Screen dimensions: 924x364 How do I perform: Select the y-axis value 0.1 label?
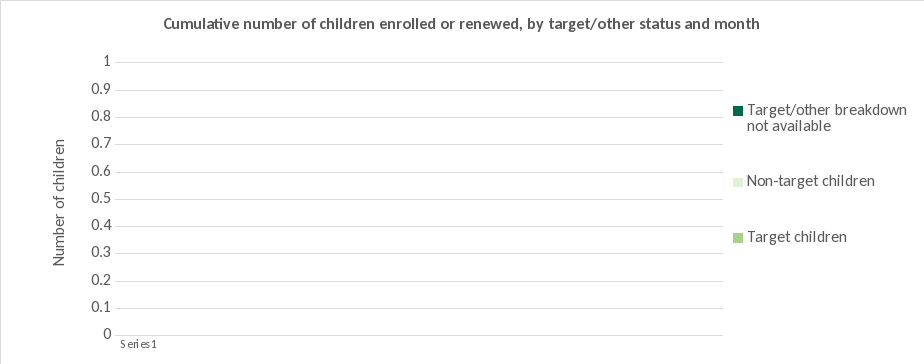click(x=100, y=307)
